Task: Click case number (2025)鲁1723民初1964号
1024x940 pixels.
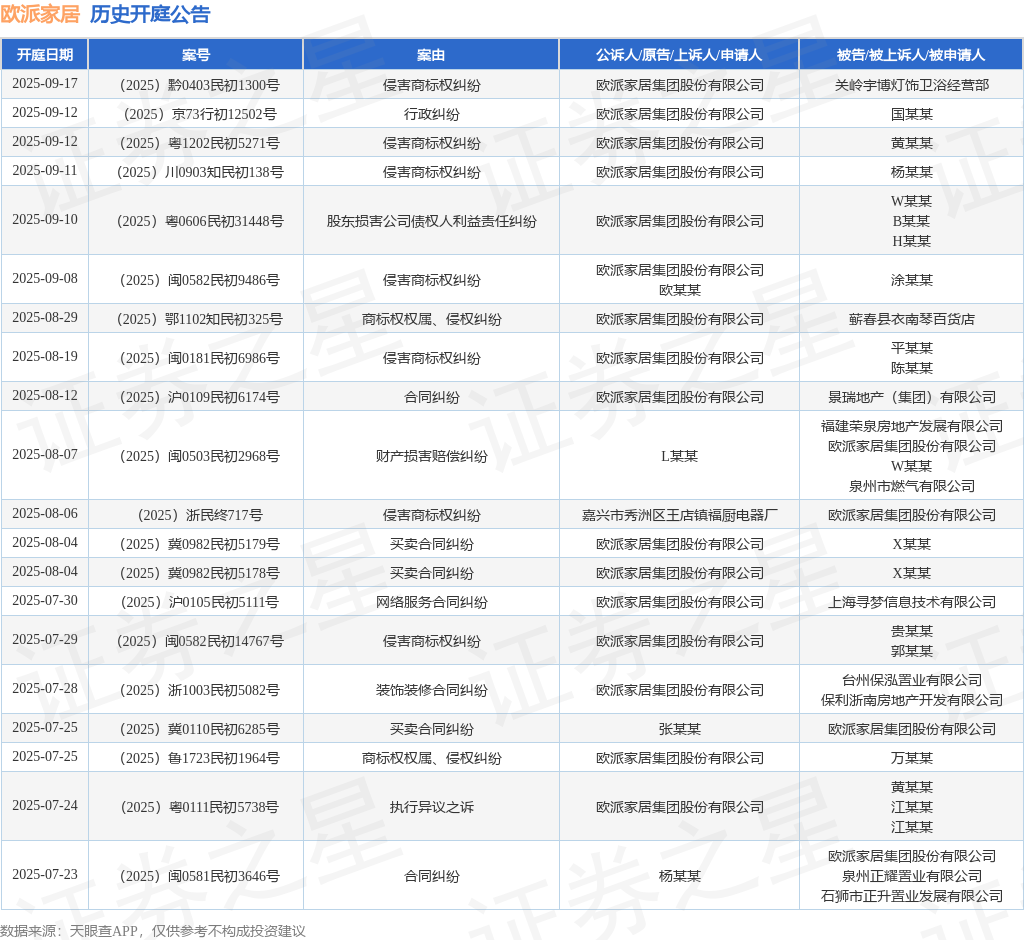Action: pyautogui.click(x=196, y=758)
